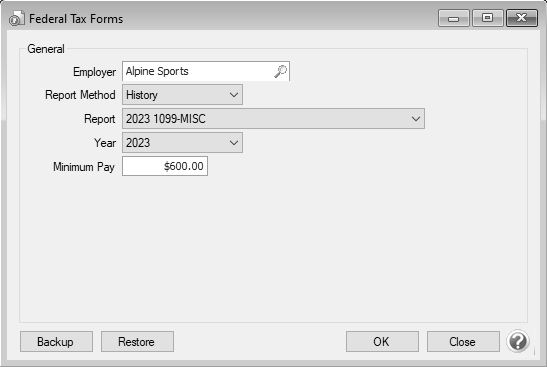The width and height of the screenshot is (547, 367).
Task: Open the employer lookup magnifier icon
Action: pos(280,71)
